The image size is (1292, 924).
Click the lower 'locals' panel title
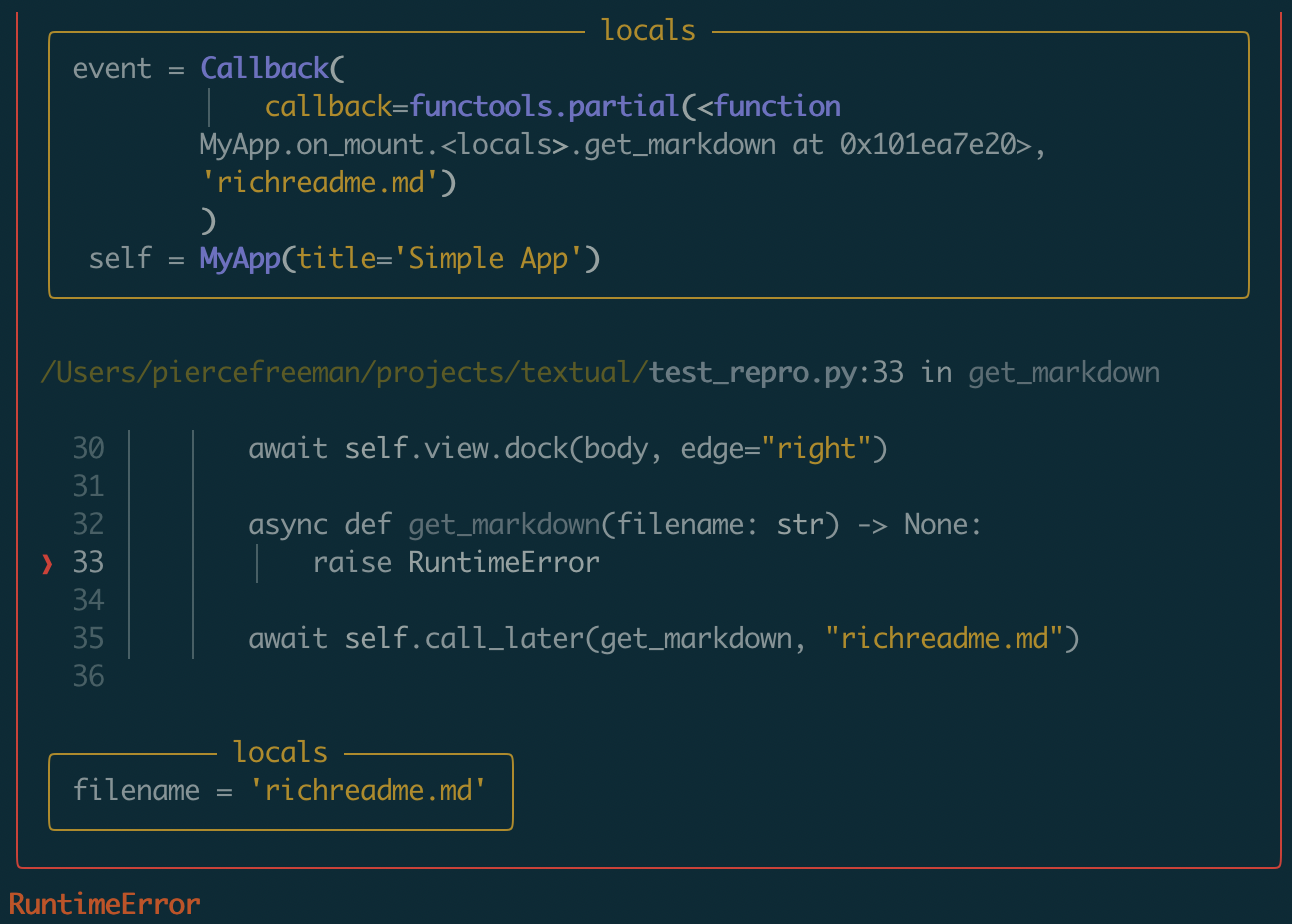point(281,752)
